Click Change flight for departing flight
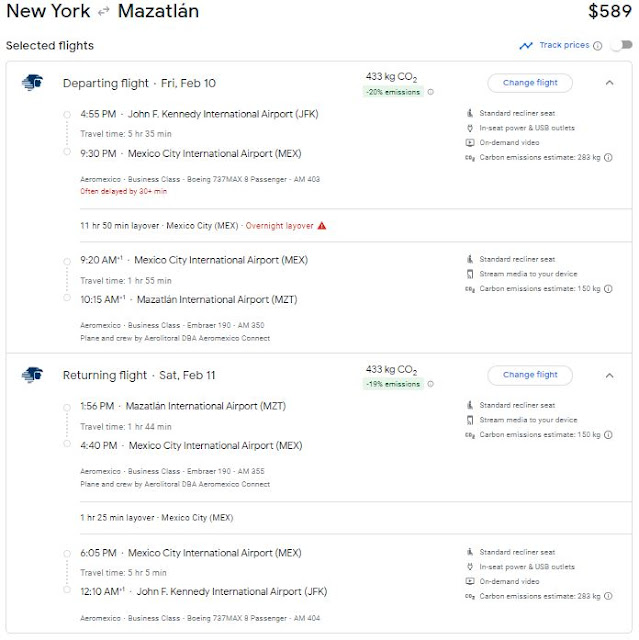This screenshot has height=640, width=639. pos(530,83)
